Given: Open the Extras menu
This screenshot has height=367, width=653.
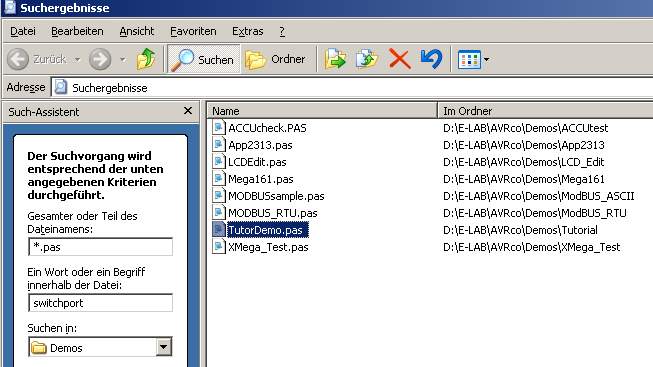Looking at the screenshot, I should [247, 31].
